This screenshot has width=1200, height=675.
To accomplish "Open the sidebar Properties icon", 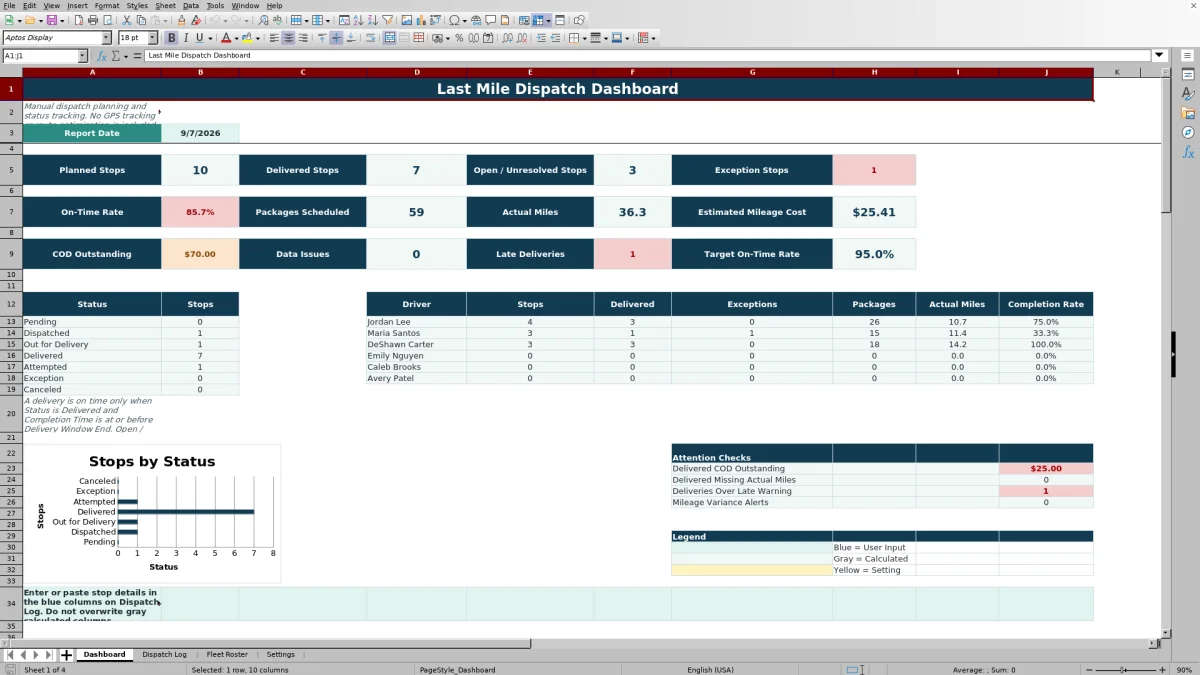I will 1188,74.
